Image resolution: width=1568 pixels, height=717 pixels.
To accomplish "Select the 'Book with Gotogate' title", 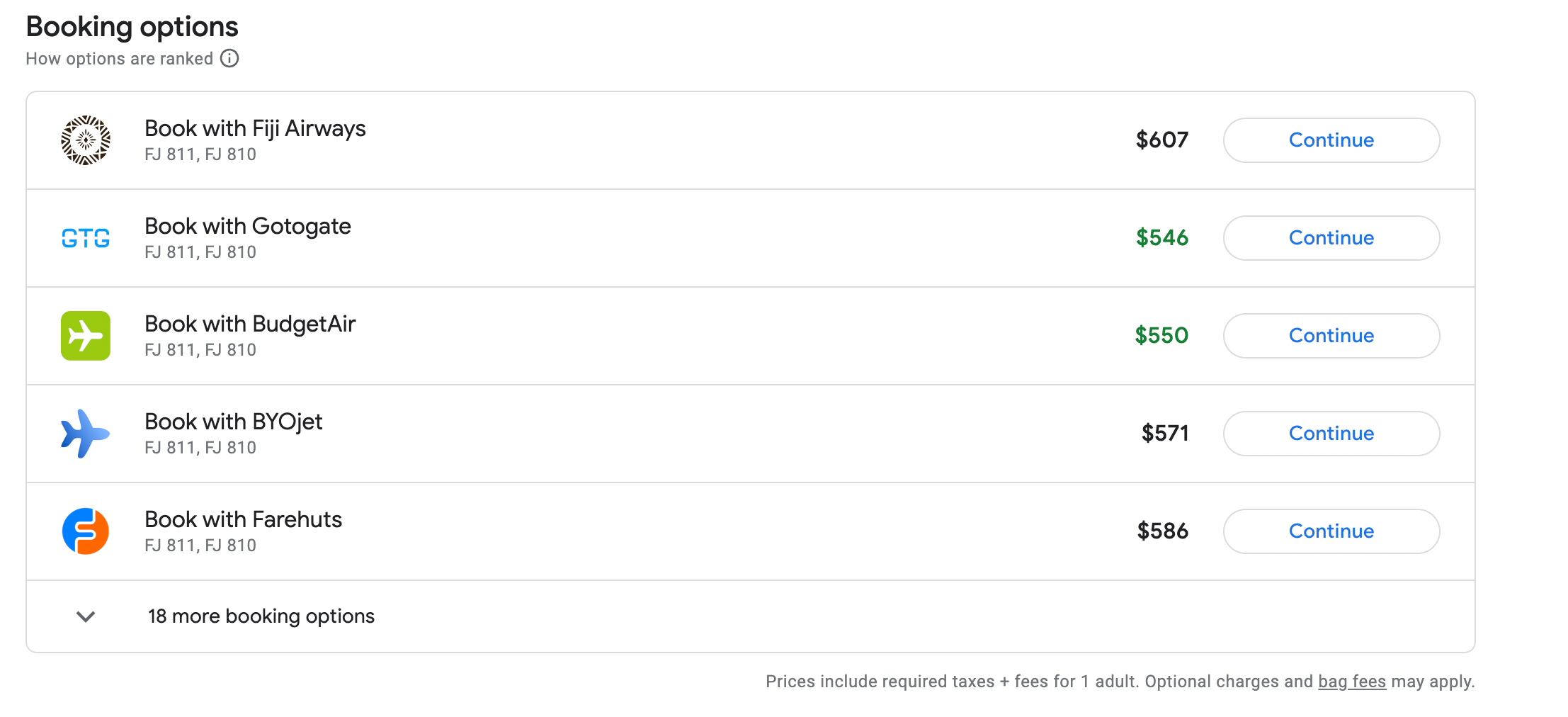I will (x=248, y=226).
